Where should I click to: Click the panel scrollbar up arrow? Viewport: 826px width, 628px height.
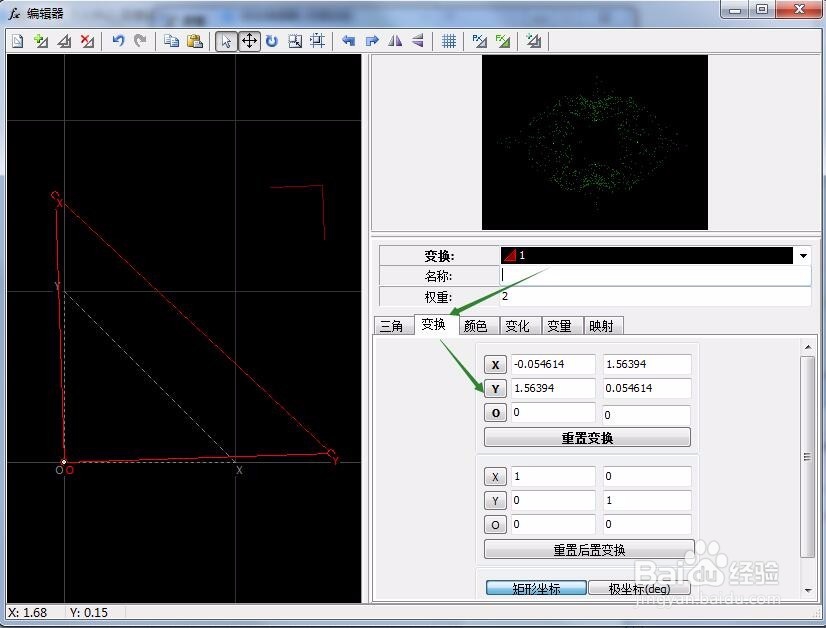808,347
